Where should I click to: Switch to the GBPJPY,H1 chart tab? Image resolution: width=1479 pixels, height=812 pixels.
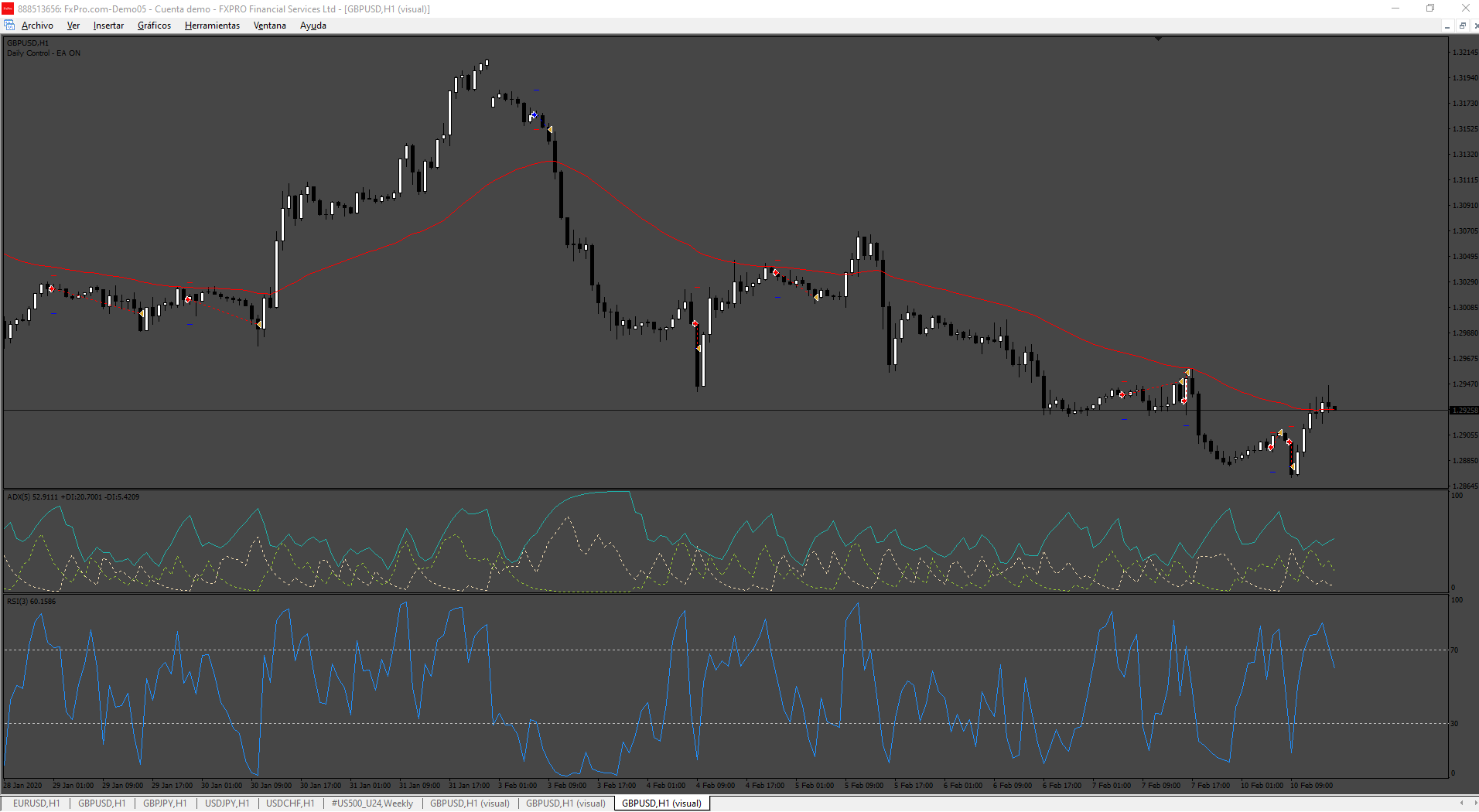pyautogui.click(x=165, y=803)
